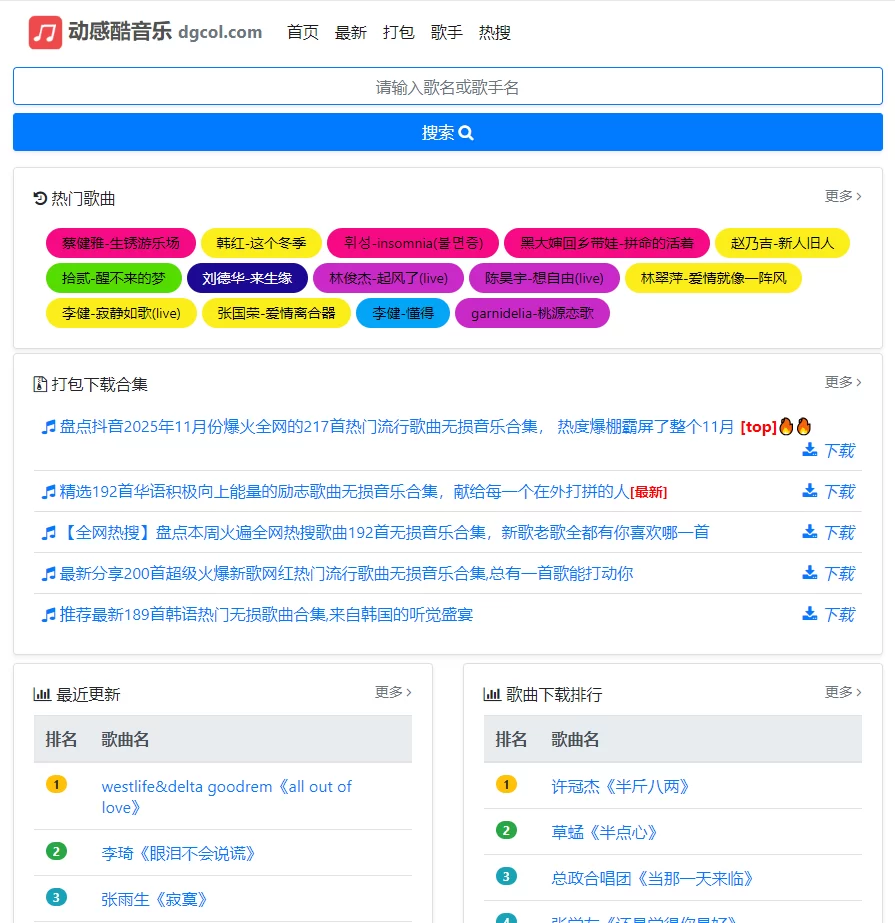Open the 更多 link of 打包下载合集 section
Screen dimensions: 895x923
coord(838,382)
